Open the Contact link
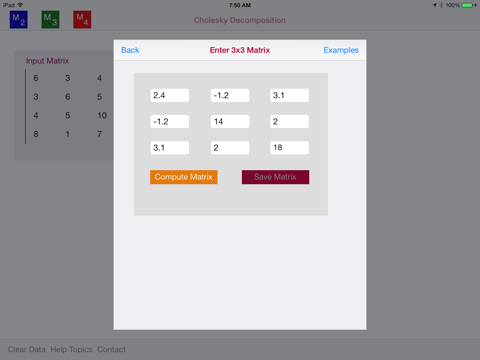Screen dimensions: 480x360 (x=111, y=349)
